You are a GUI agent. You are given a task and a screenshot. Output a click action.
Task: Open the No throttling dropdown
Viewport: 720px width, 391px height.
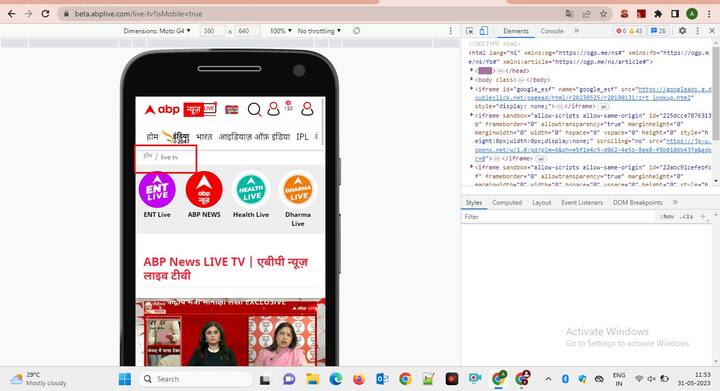click(x=319, y=31)
